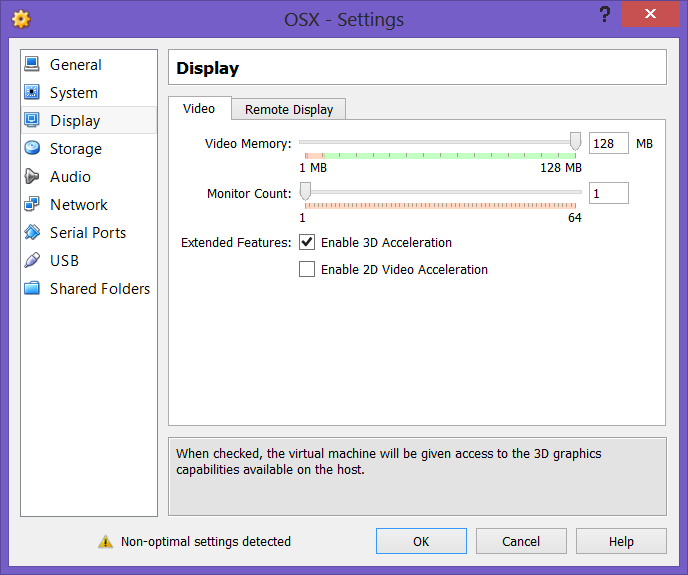
Task: Click the Network computers icon
Action: click(32, 205)
